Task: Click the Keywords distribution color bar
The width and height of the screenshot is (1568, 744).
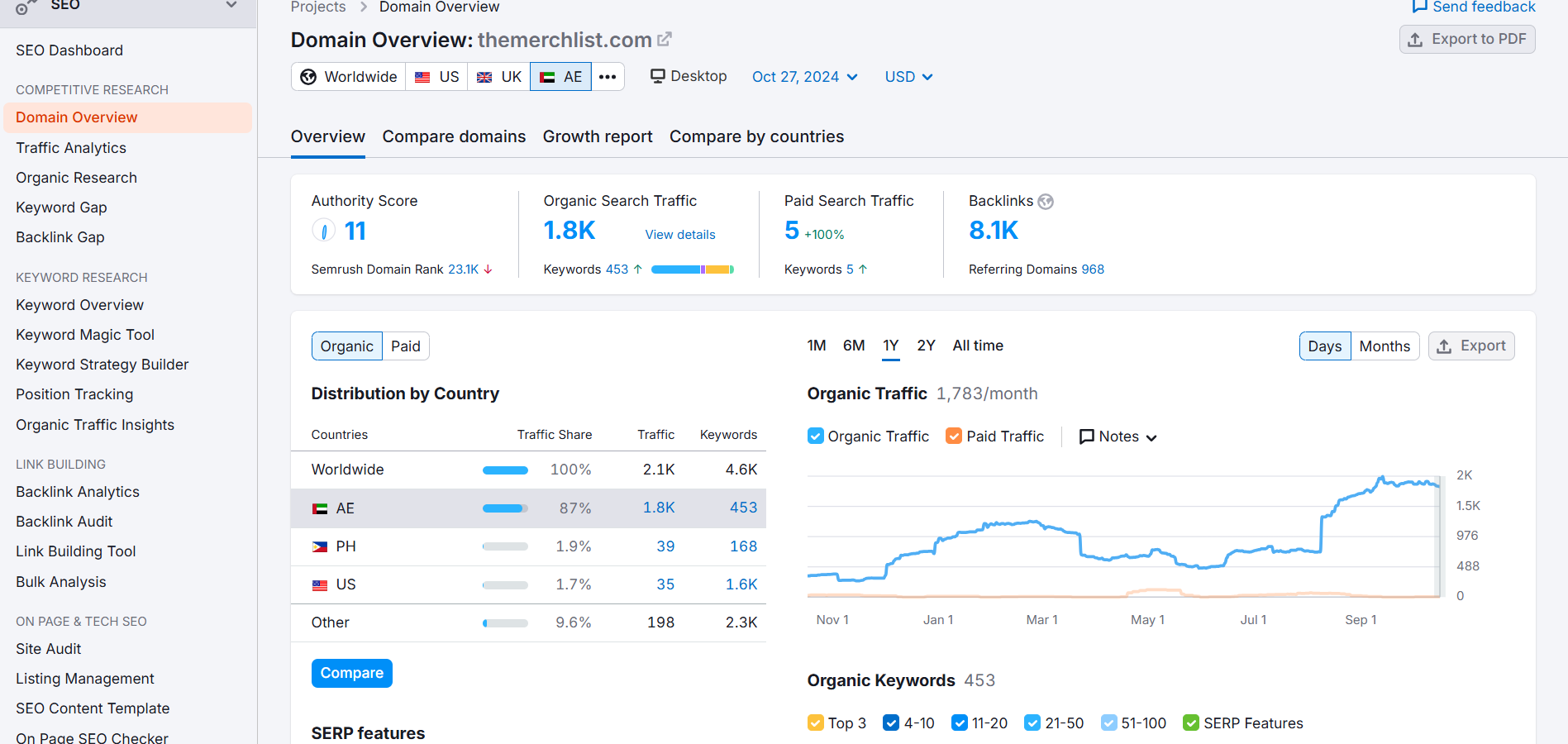Action: pos(692,269)
